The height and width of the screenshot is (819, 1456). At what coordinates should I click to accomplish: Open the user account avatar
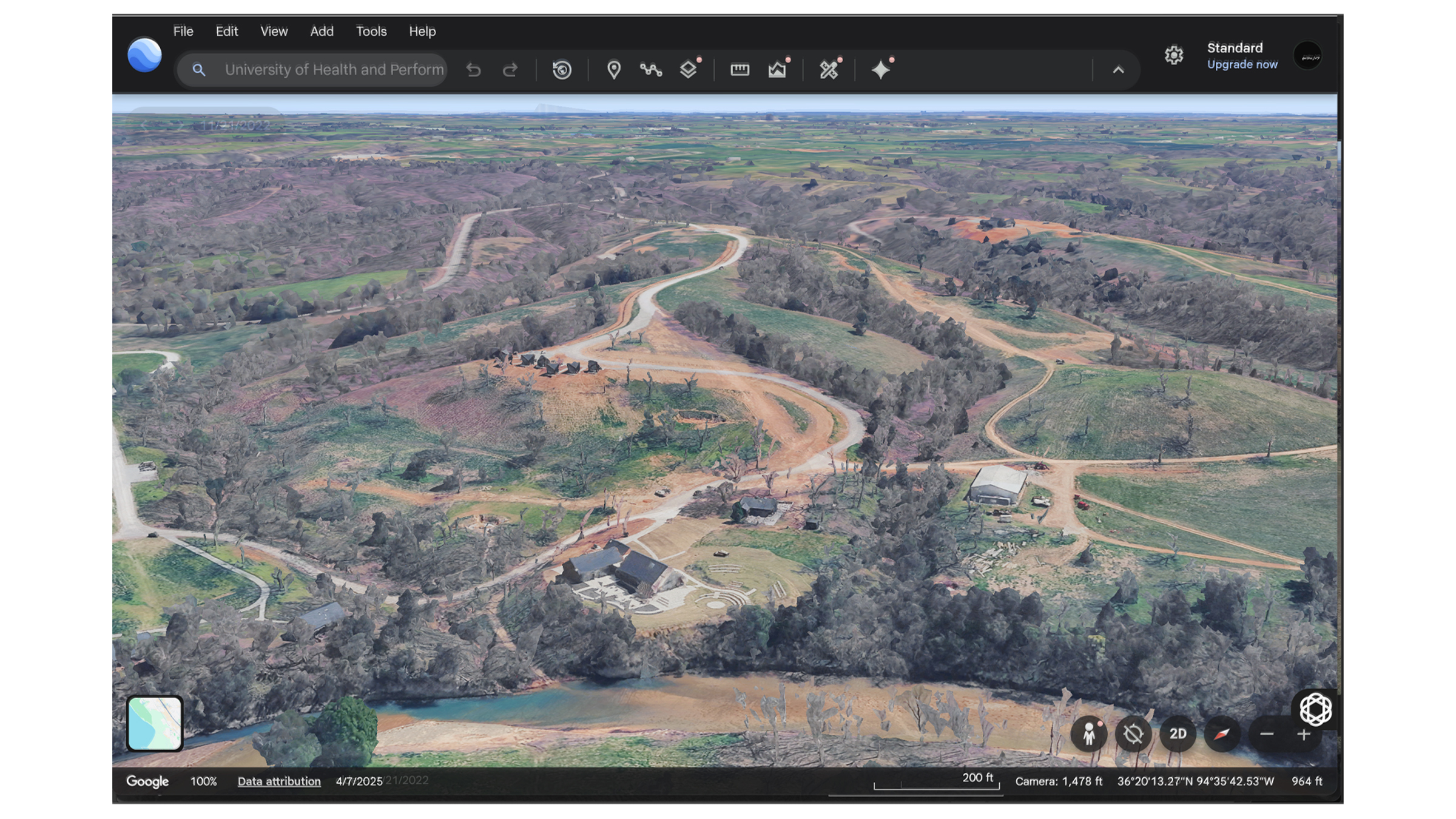(1308, 56)
